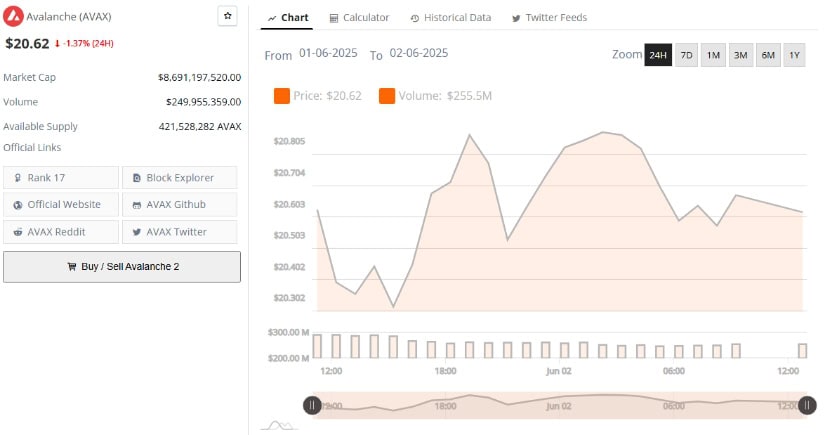The height and width of the screenshot is (435, 825).
Task: Click the Reddit icon in AVAX Reddit
Action: 18,232
